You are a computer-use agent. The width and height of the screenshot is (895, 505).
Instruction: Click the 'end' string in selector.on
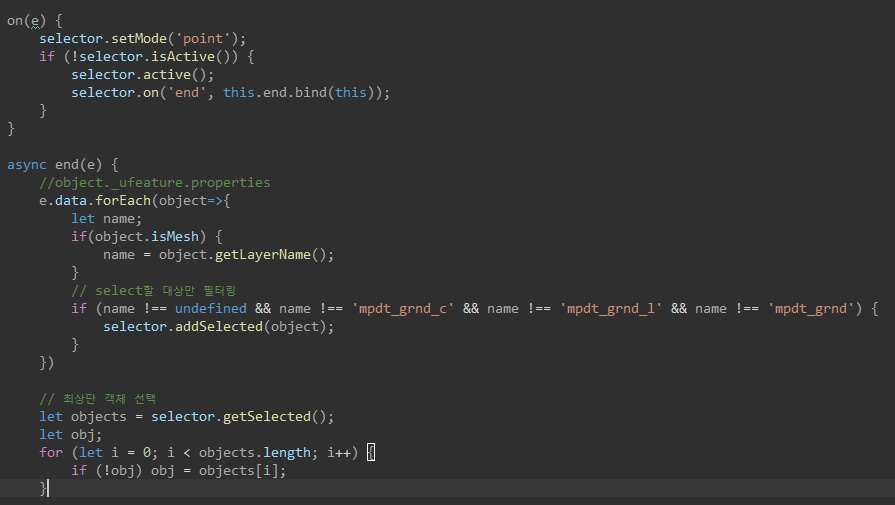pyautogui.click(x=187, y=92)
